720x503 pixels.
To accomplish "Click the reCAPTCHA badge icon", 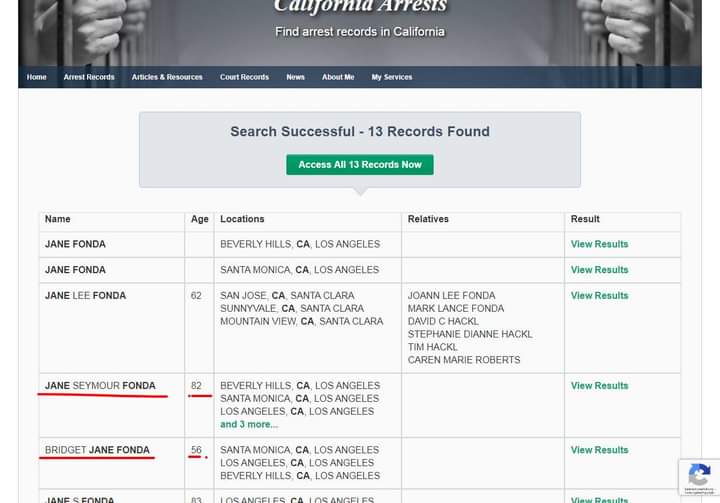I will [699, 476].
